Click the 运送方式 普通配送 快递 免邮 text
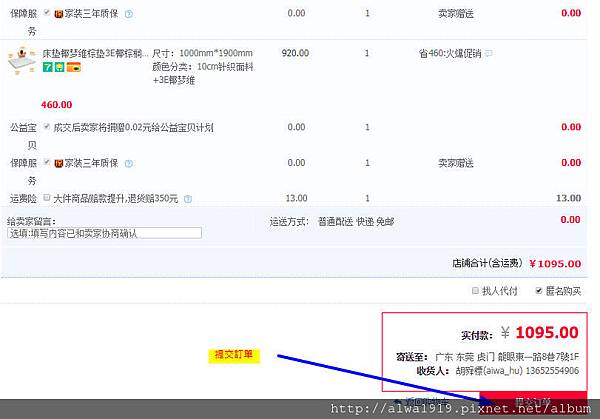600x419 pixels. (x=332, y=222)
